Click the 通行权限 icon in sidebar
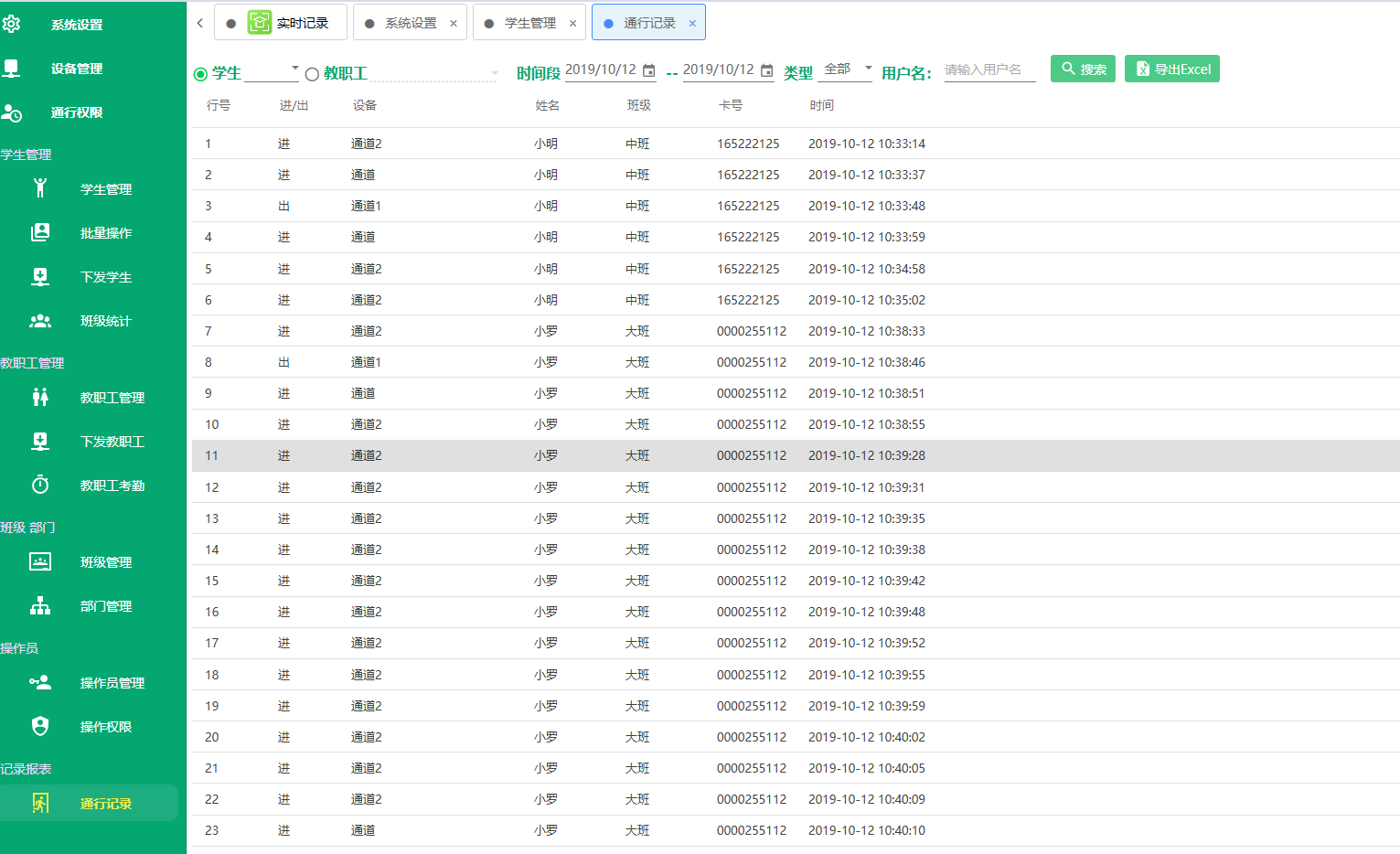Image resolution: width=1400 pixels, height=854 pixels. [x=11, y=112]
